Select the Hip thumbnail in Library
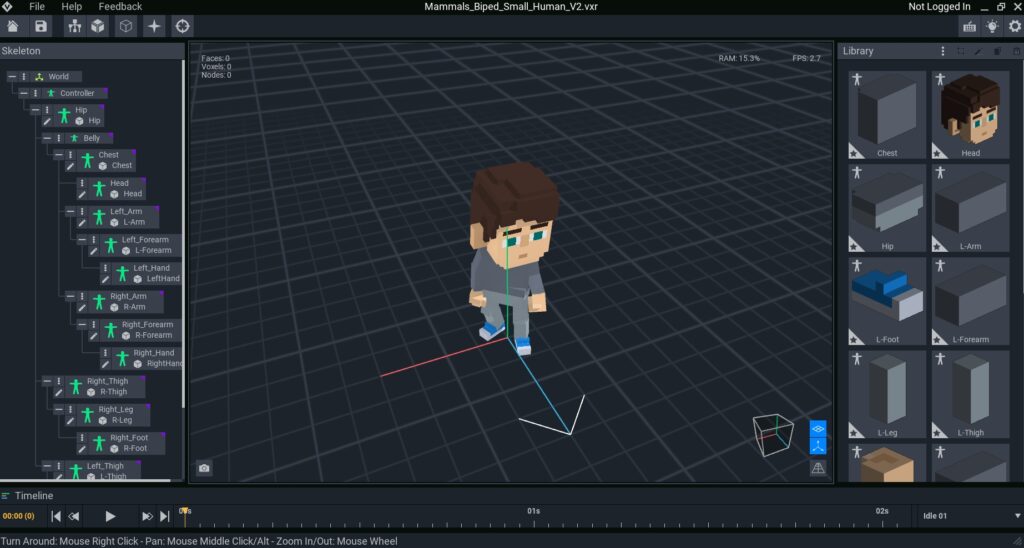The width and height of the screenshot is (1024, 548). tap(887, 208)
